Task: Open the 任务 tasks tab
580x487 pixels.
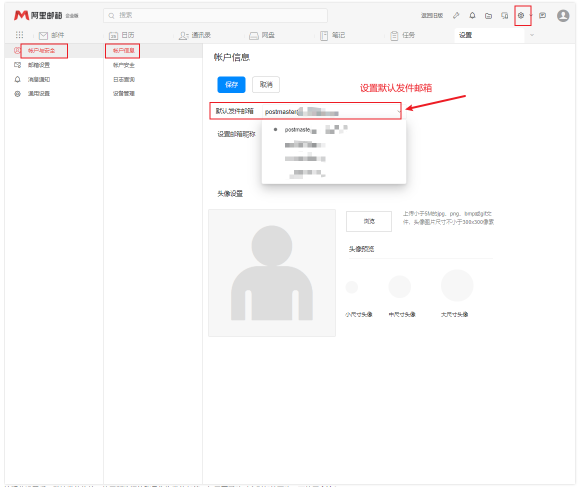Action: [402, 35]
